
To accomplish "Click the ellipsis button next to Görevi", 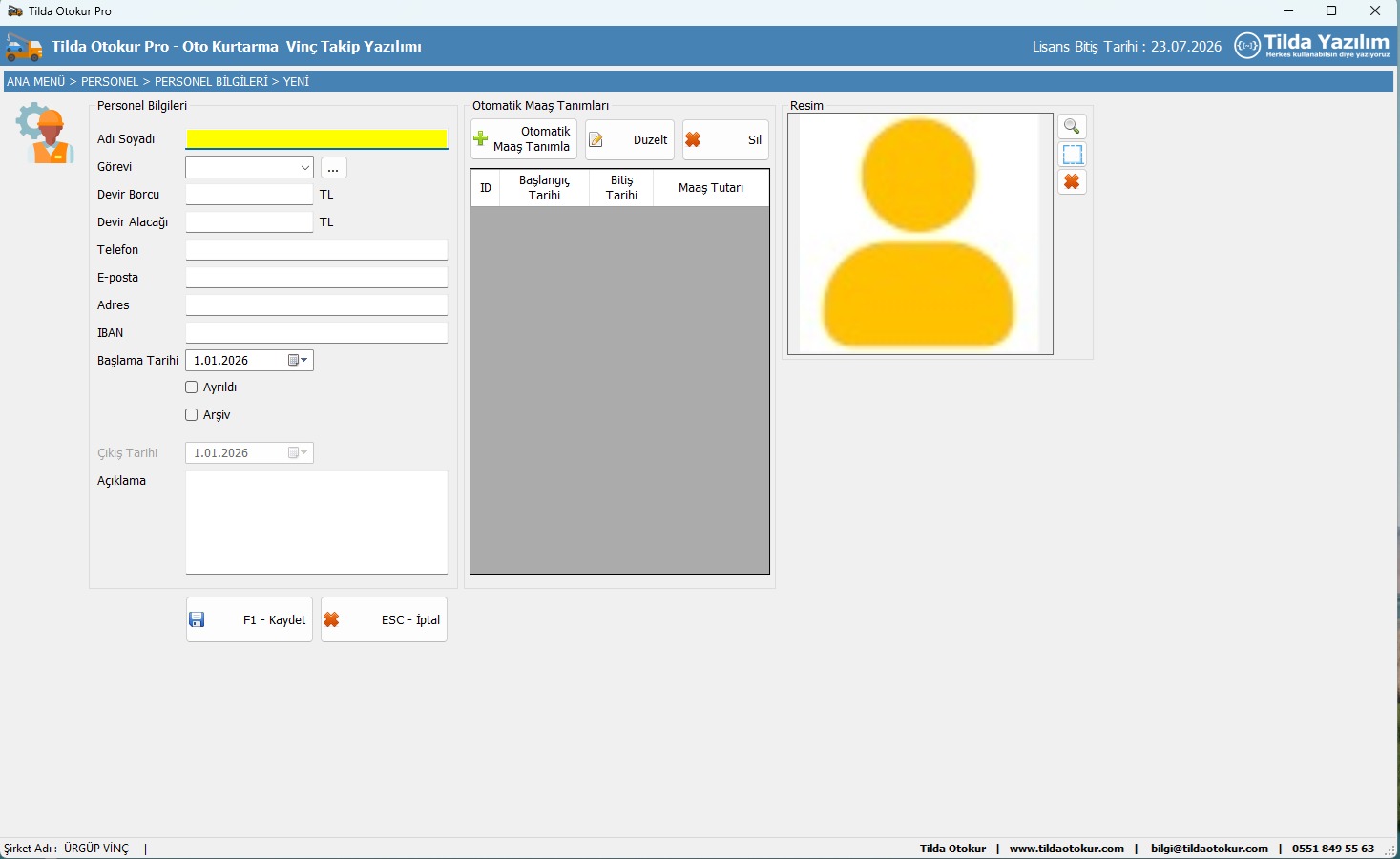I will 333,168.
